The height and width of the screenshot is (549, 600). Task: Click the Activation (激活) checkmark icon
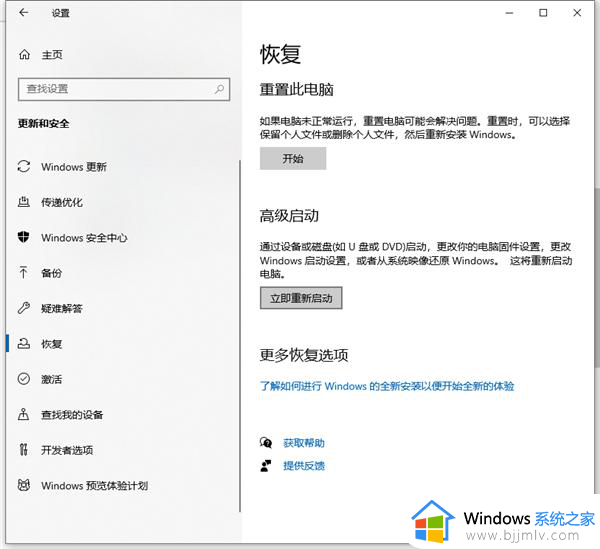pos(24,379)
